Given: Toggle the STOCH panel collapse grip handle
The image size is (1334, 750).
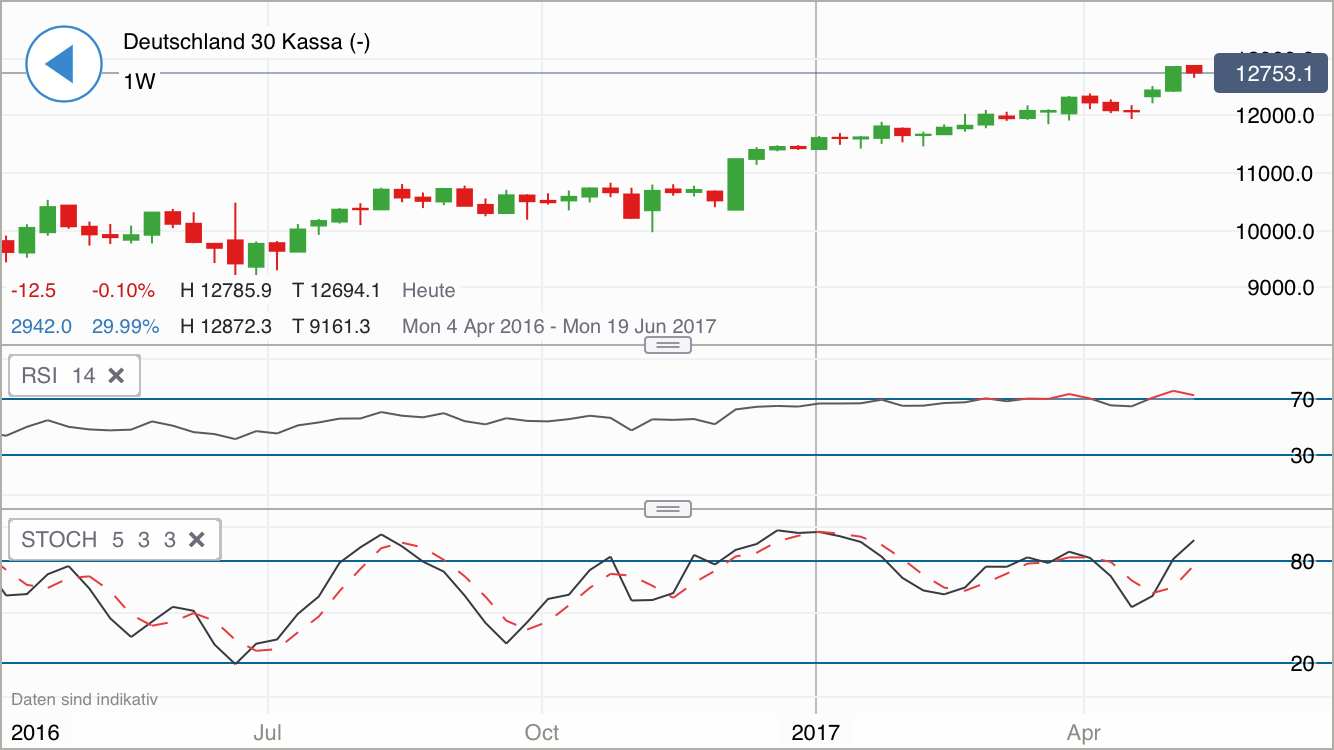Looking at the screenshot, I should coord(666,508).
